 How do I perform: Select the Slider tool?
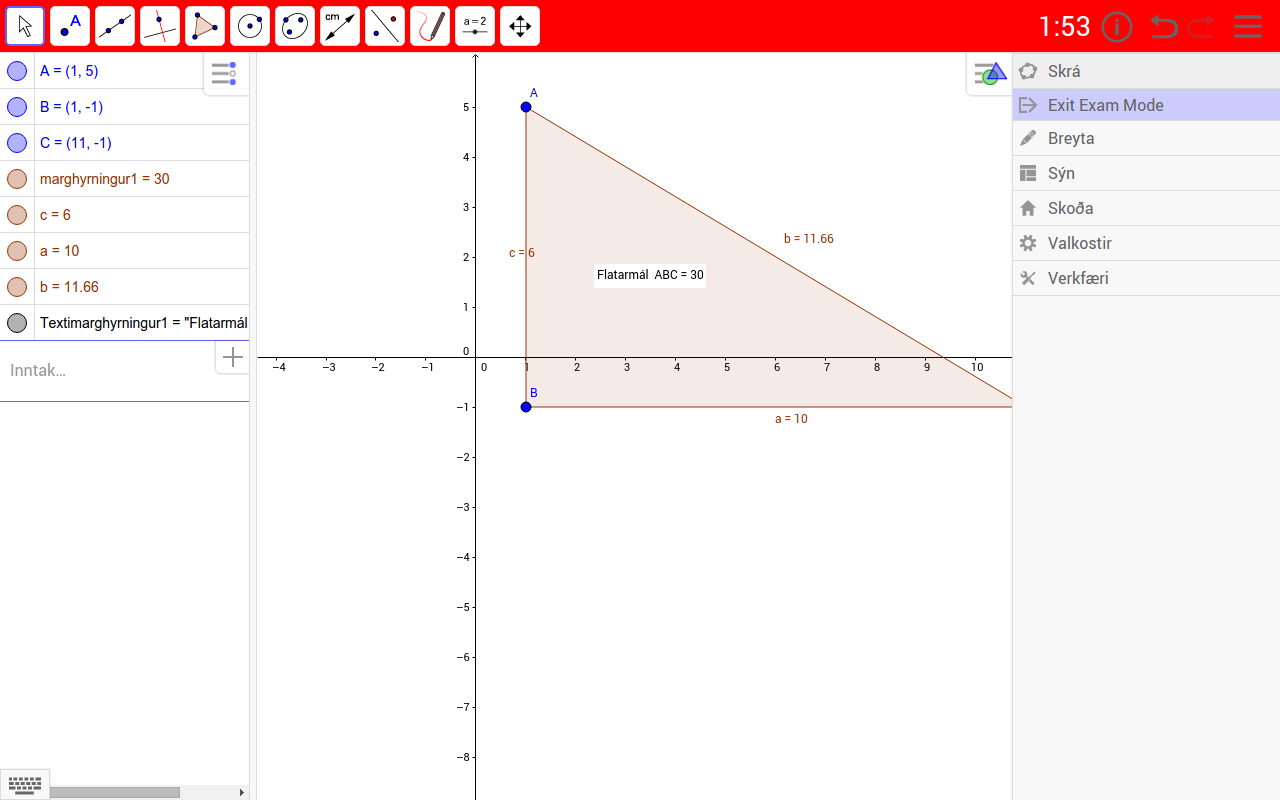click(474, 26)
